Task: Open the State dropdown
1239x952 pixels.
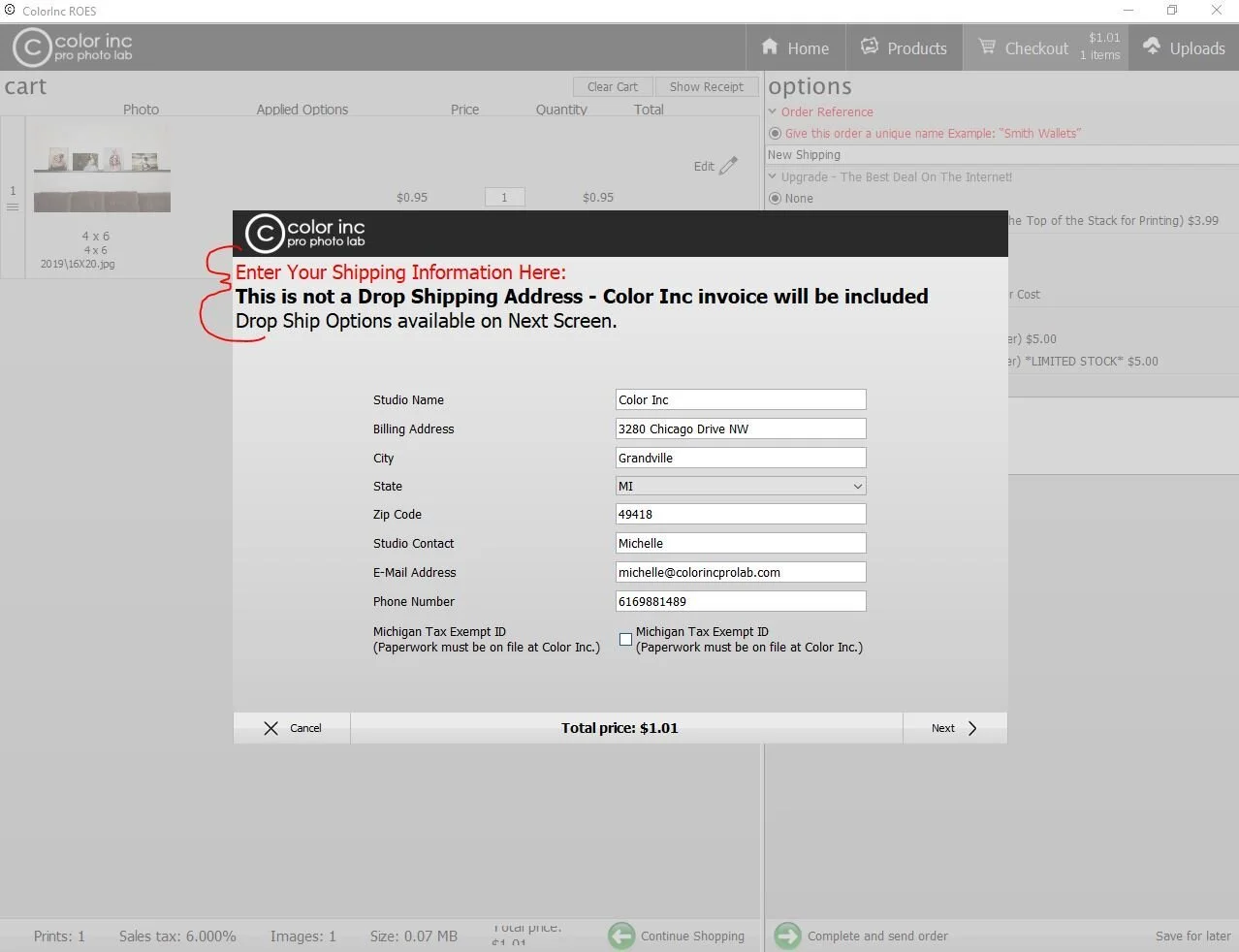Action: pos(741,486)
